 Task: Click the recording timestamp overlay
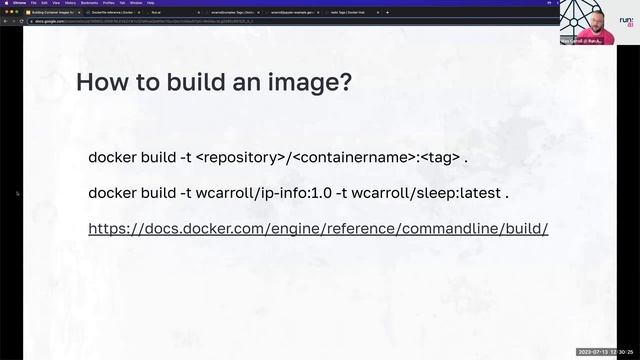tap(605, 352)
